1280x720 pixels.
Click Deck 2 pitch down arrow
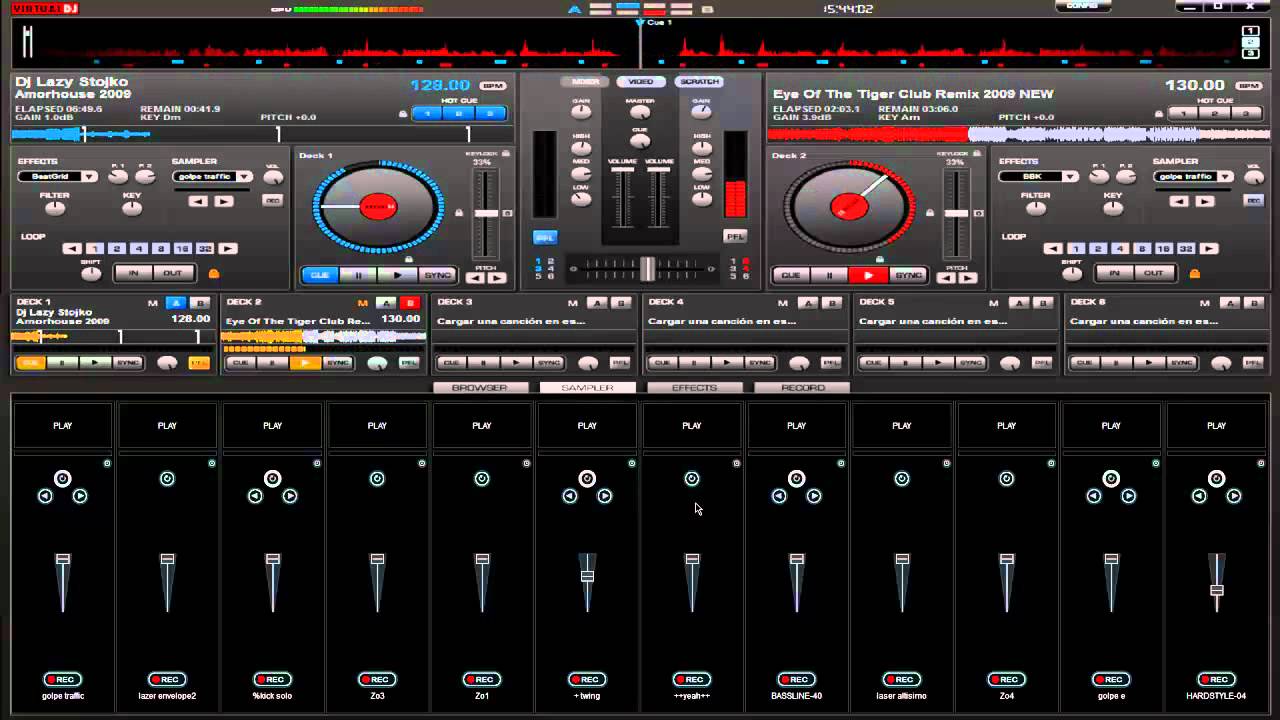946,278
